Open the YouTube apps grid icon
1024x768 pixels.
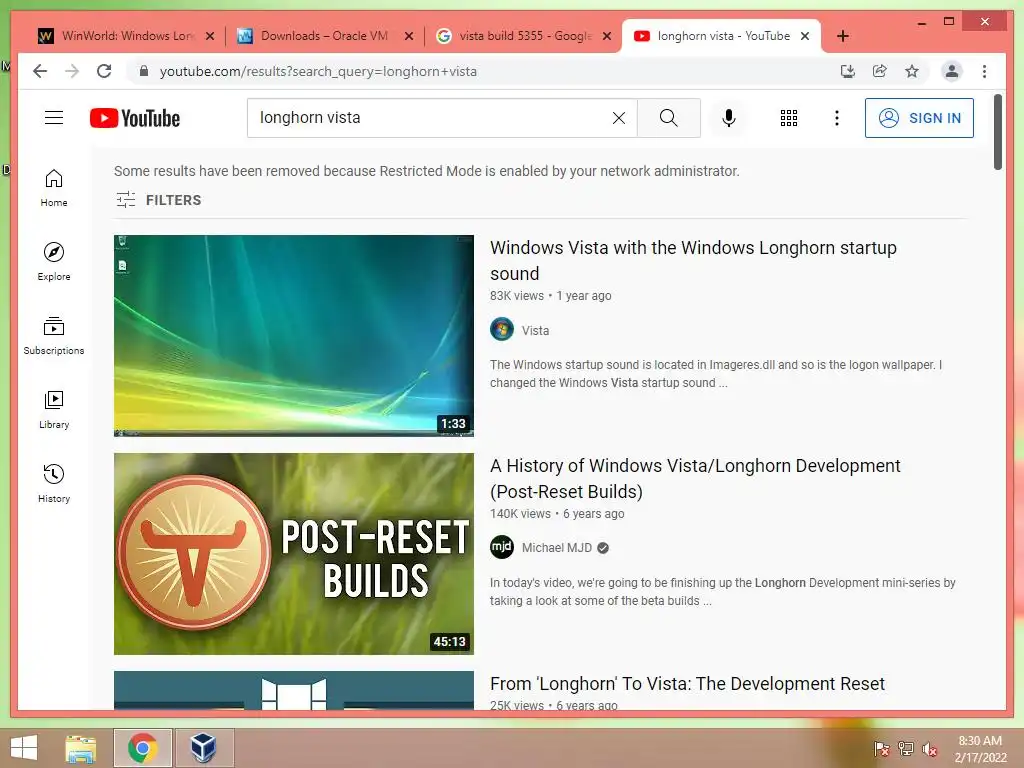tap(788, 118)
